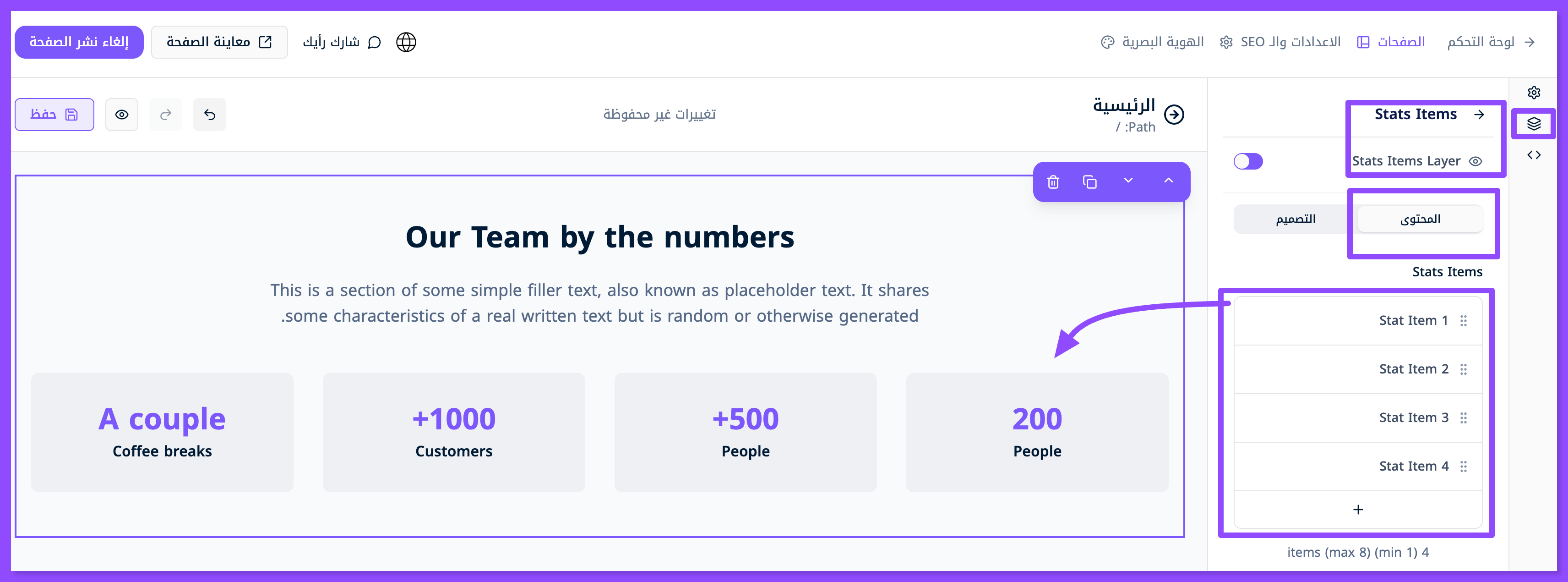The image size is (1568, 582).
Task: Open the code brackets panel icon
Action: tap(1533, 155)
